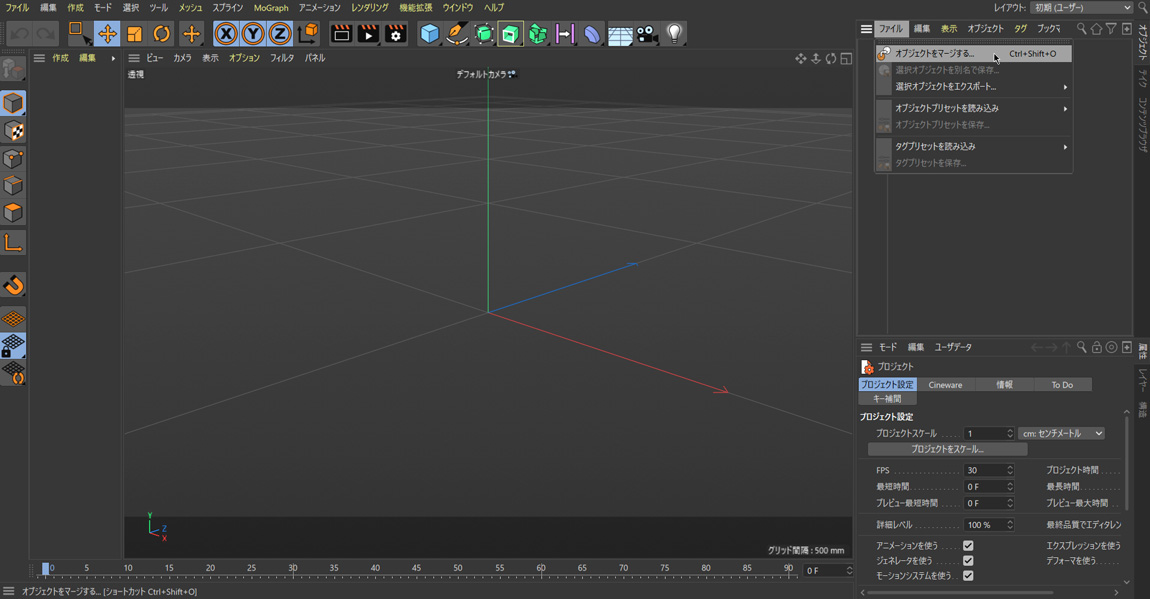Open render settings clapperboard gear icon
1150x599 pixels.
[395, 34]
